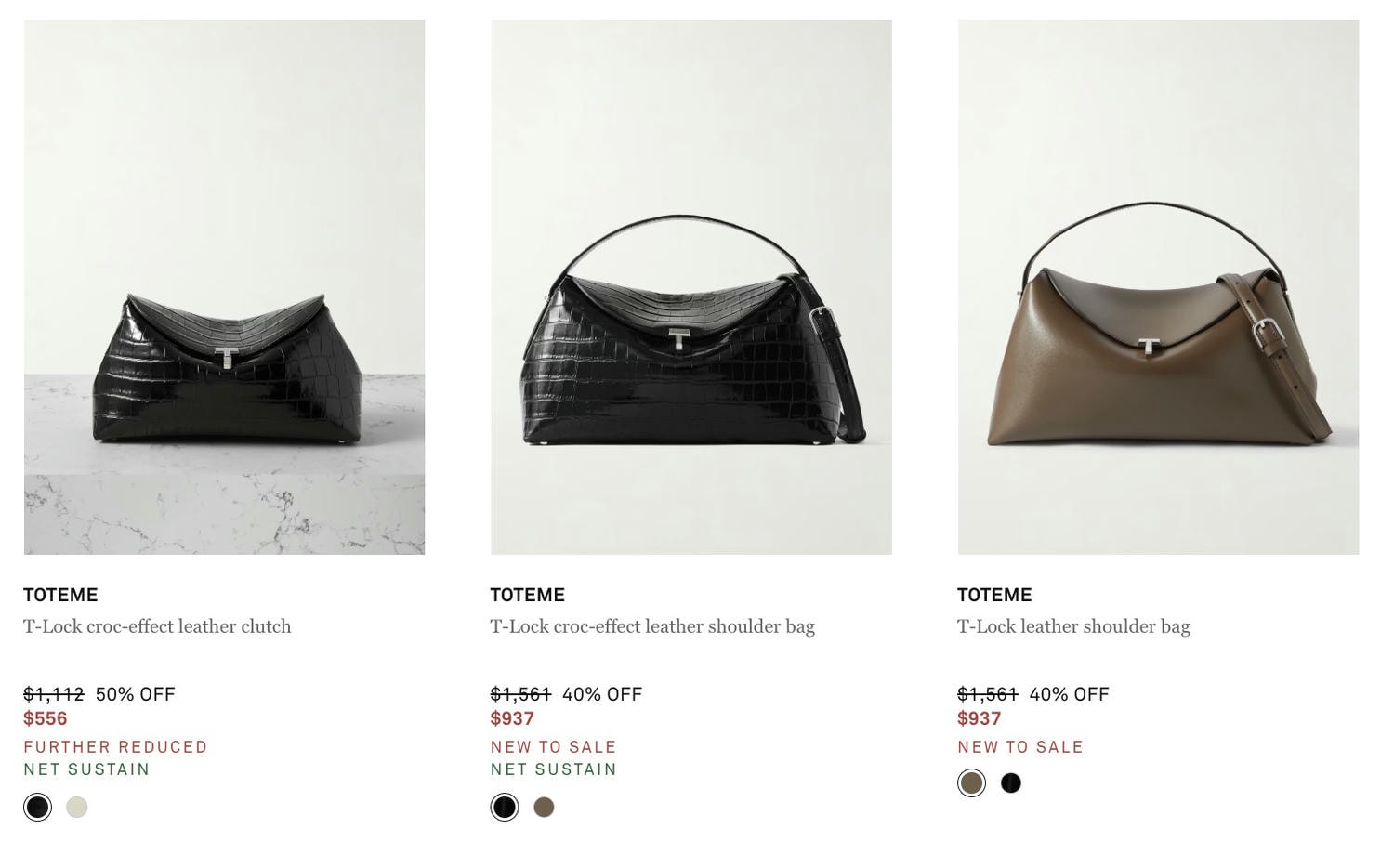
Task: Click TOTEME brand name above the clutch
Action: coord(59,595)
